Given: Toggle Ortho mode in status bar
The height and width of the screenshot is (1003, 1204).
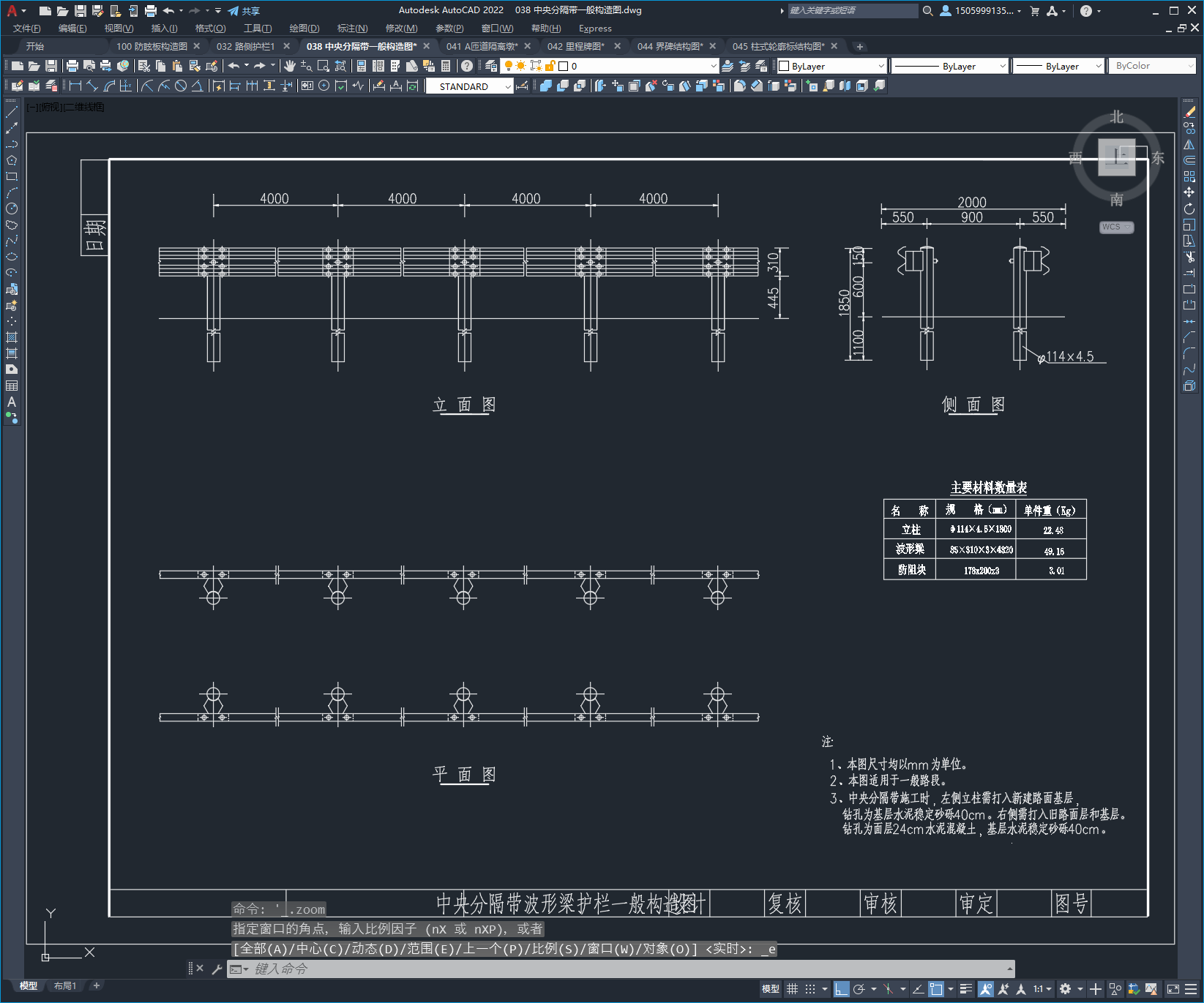Looking at the screenshot, I should tap(842, 989).
